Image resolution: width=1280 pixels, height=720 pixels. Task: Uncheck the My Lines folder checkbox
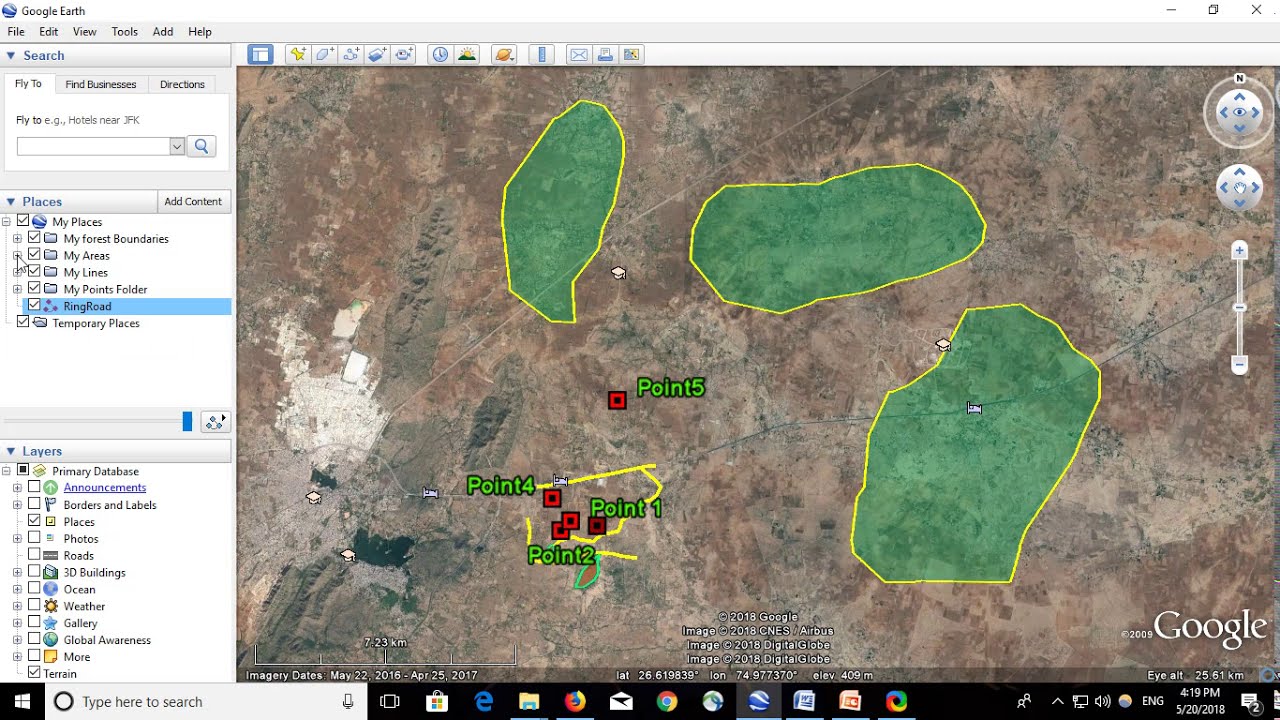[34, 272]
